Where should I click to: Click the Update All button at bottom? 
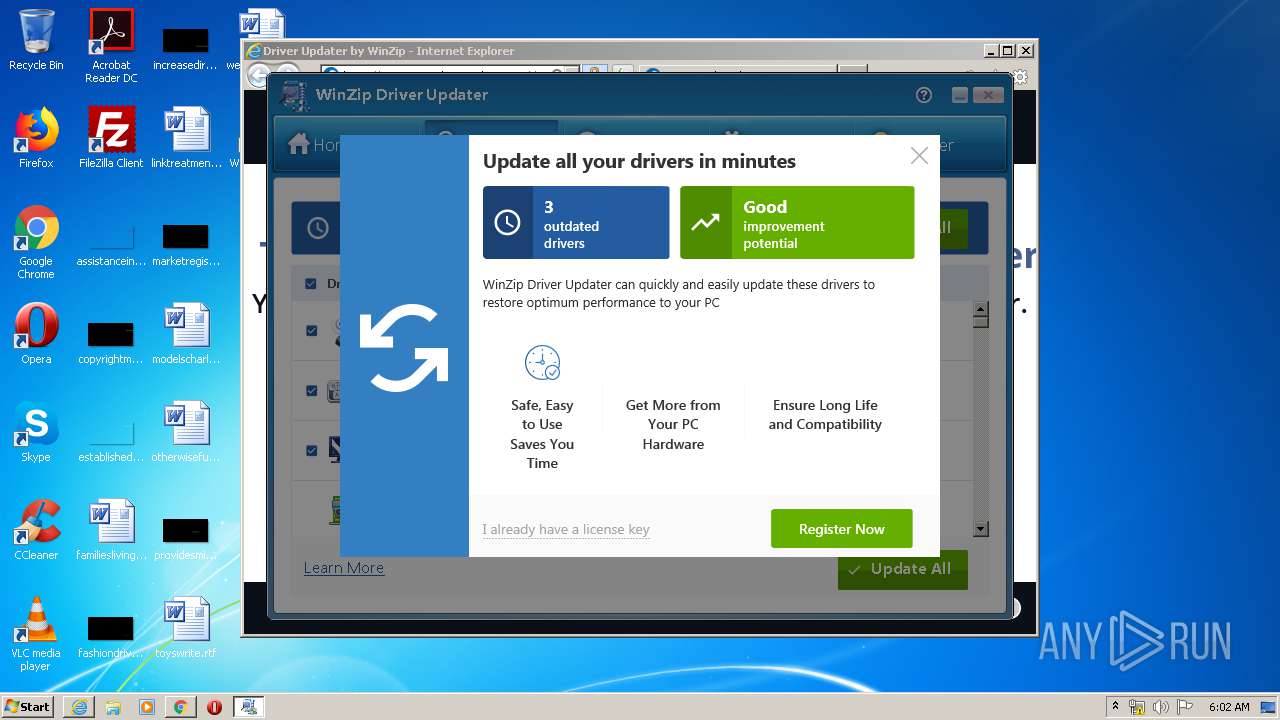tap(902, 569)
